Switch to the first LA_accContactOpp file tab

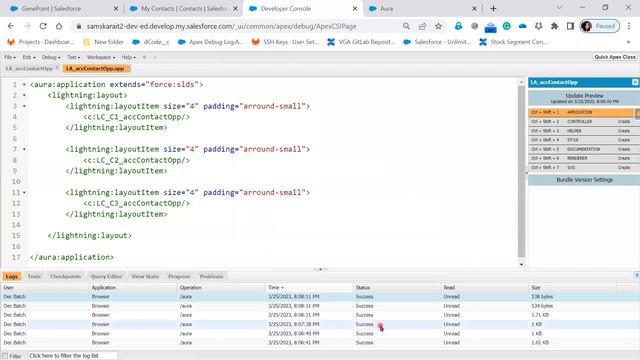point(30,69)
